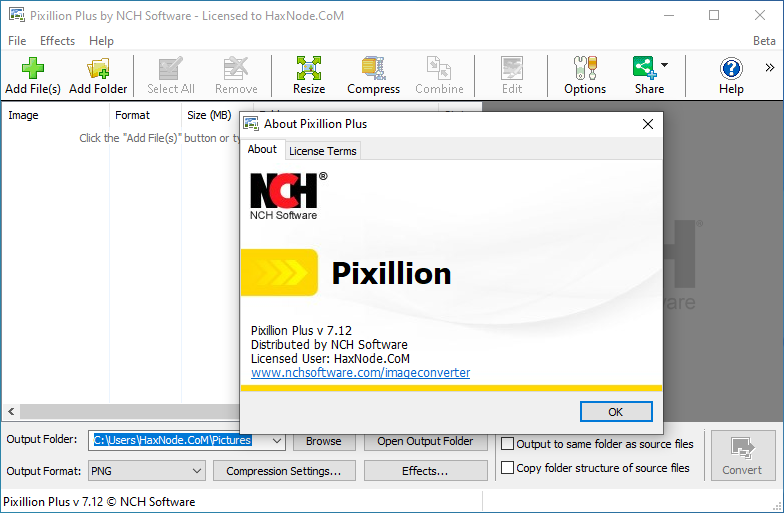This screenshot has height=513, width=784.
Task: Click the NCH Software logo in dialog
Action: 288,196
